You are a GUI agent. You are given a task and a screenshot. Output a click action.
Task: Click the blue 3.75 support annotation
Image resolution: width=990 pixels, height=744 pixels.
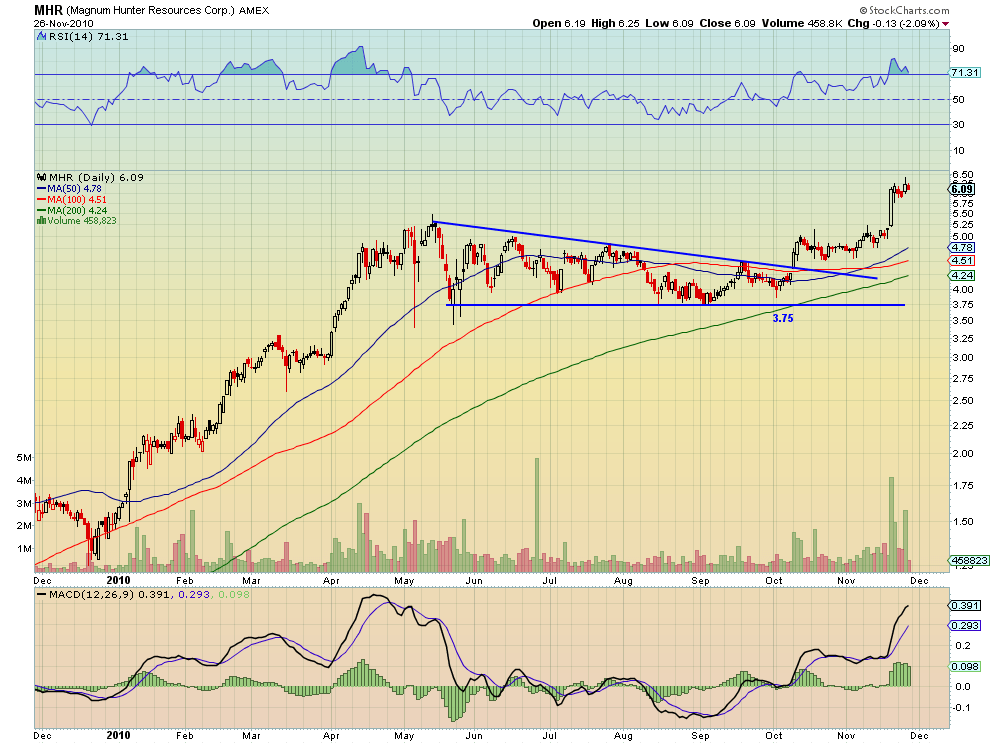point(783,318)
